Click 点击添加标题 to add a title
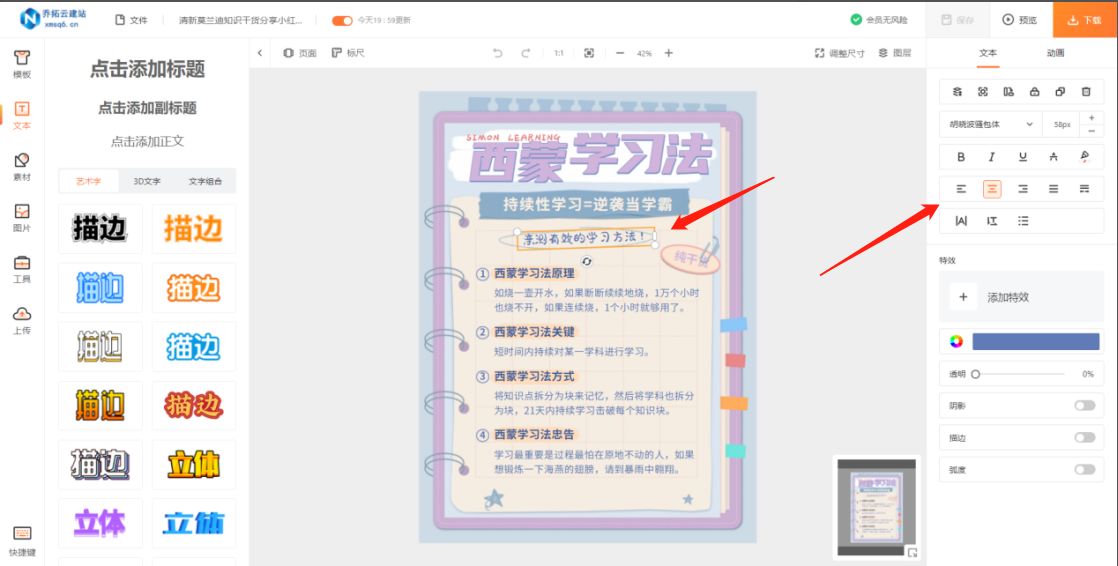 [147, 68]
